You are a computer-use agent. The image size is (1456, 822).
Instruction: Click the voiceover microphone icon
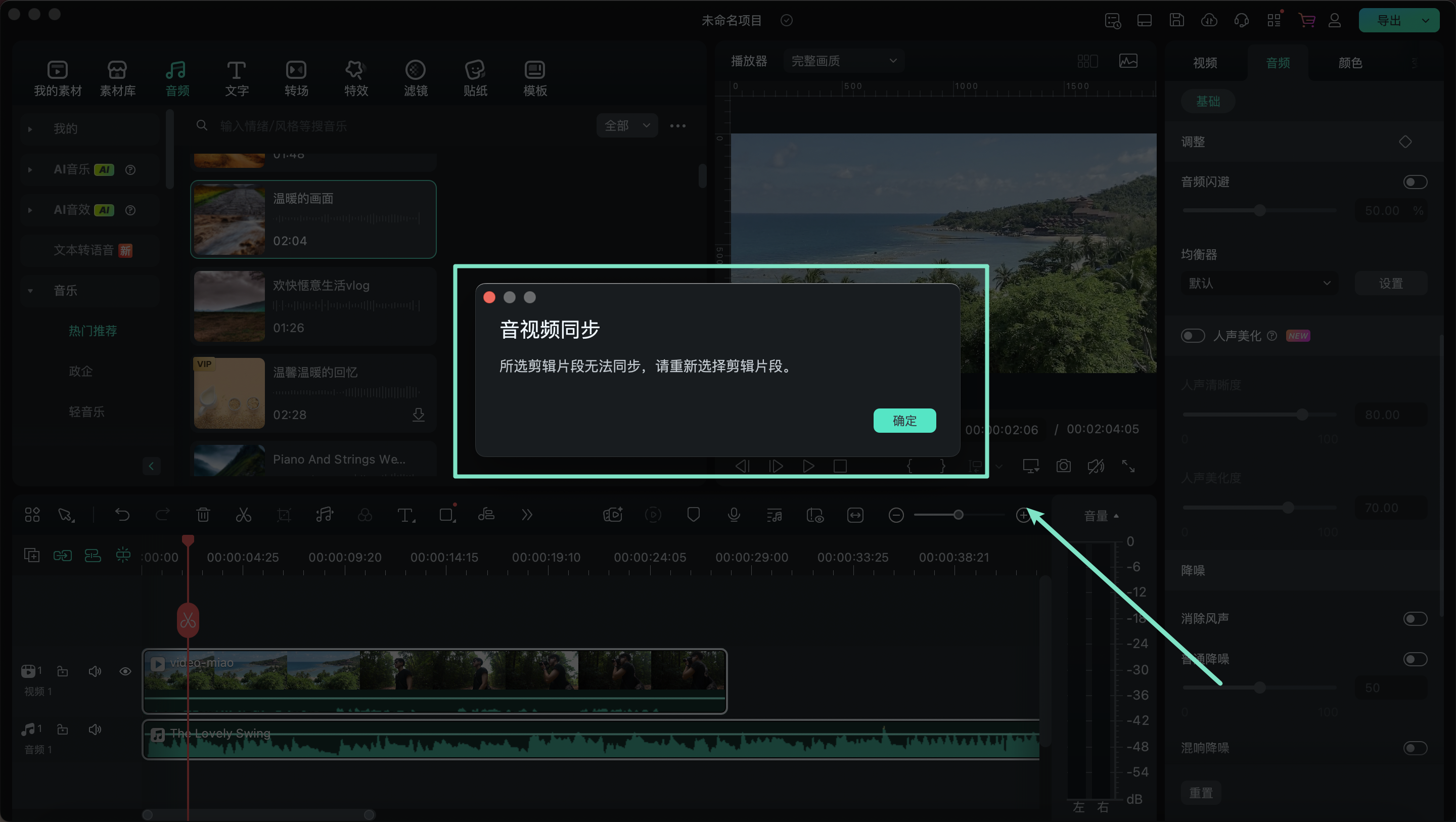click(734, 515)
